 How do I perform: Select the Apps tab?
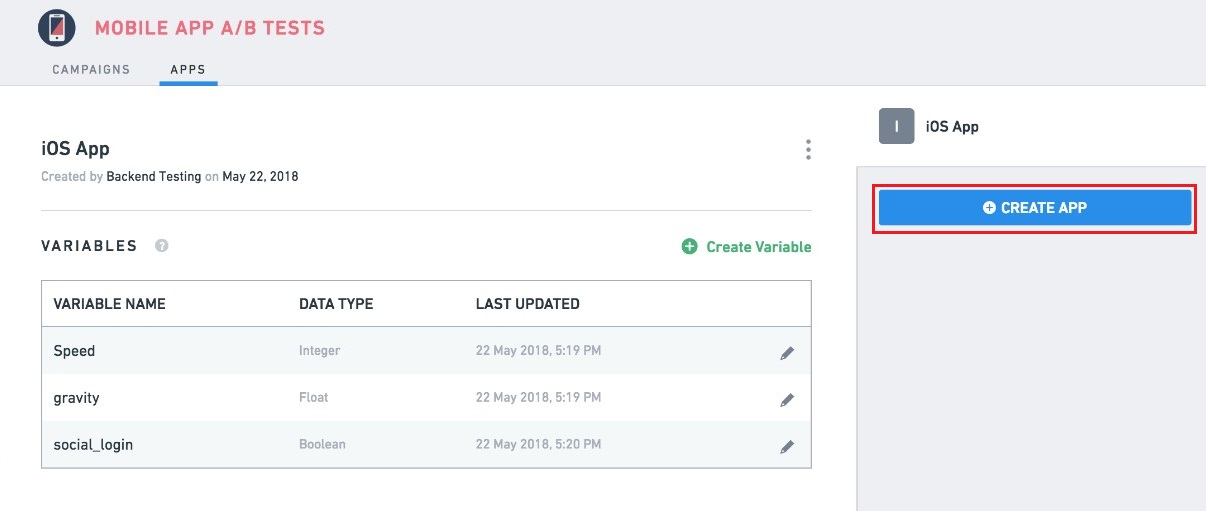point(188,70)
